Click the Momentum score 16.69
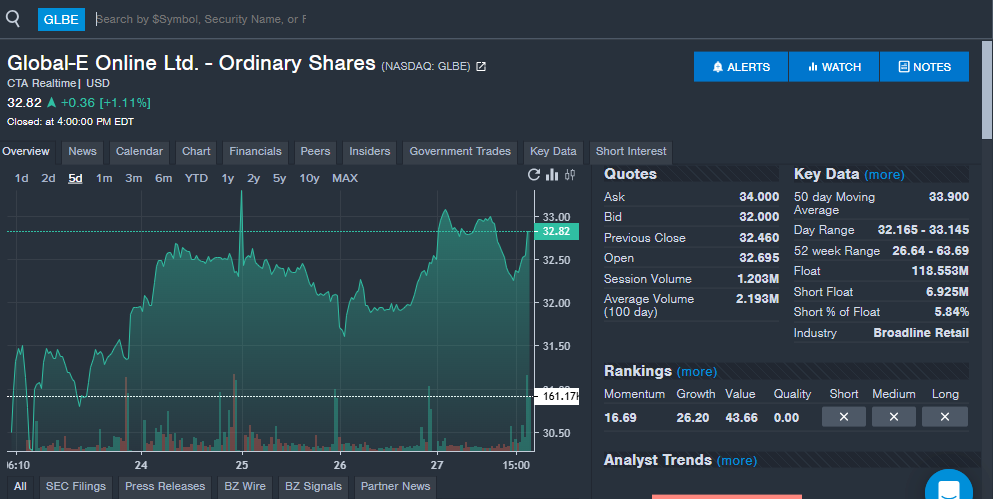Viewport: 993px width, 499px height. tap(620, 417)
